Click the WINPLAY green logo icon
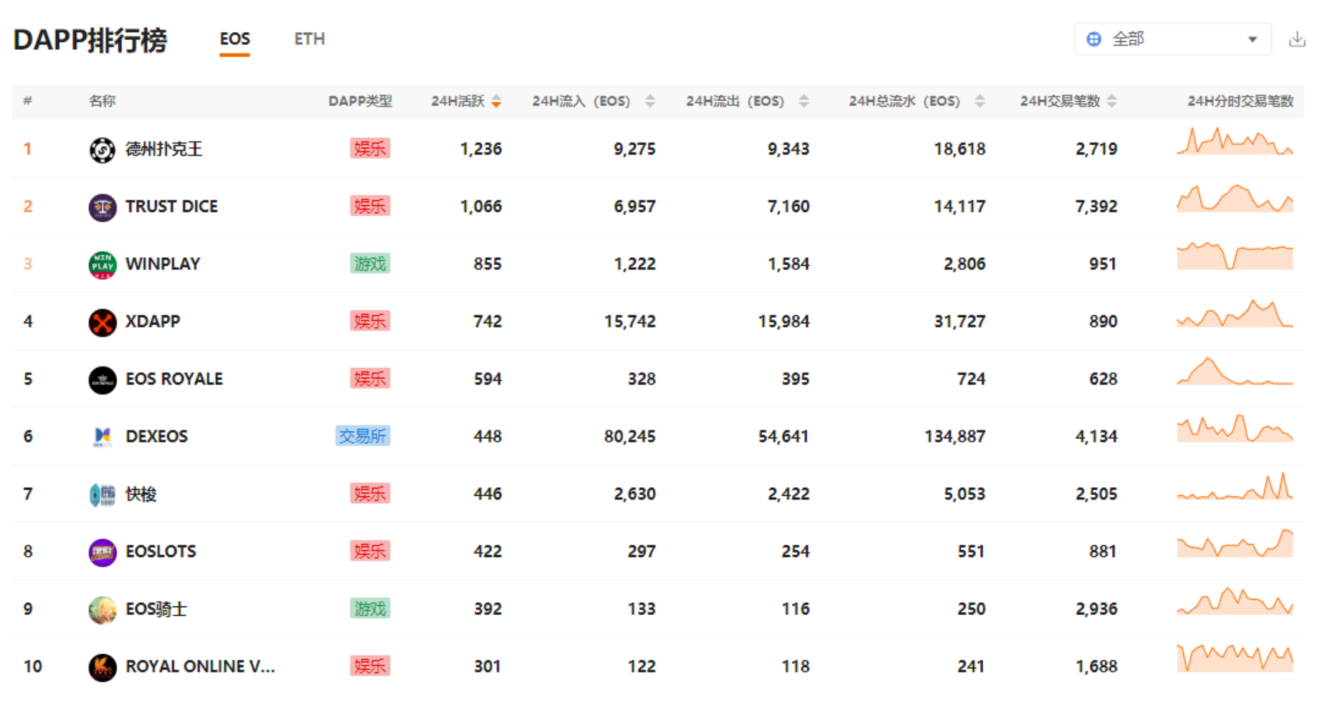Viewport: 1323px width, 704px height. (102, 265)
